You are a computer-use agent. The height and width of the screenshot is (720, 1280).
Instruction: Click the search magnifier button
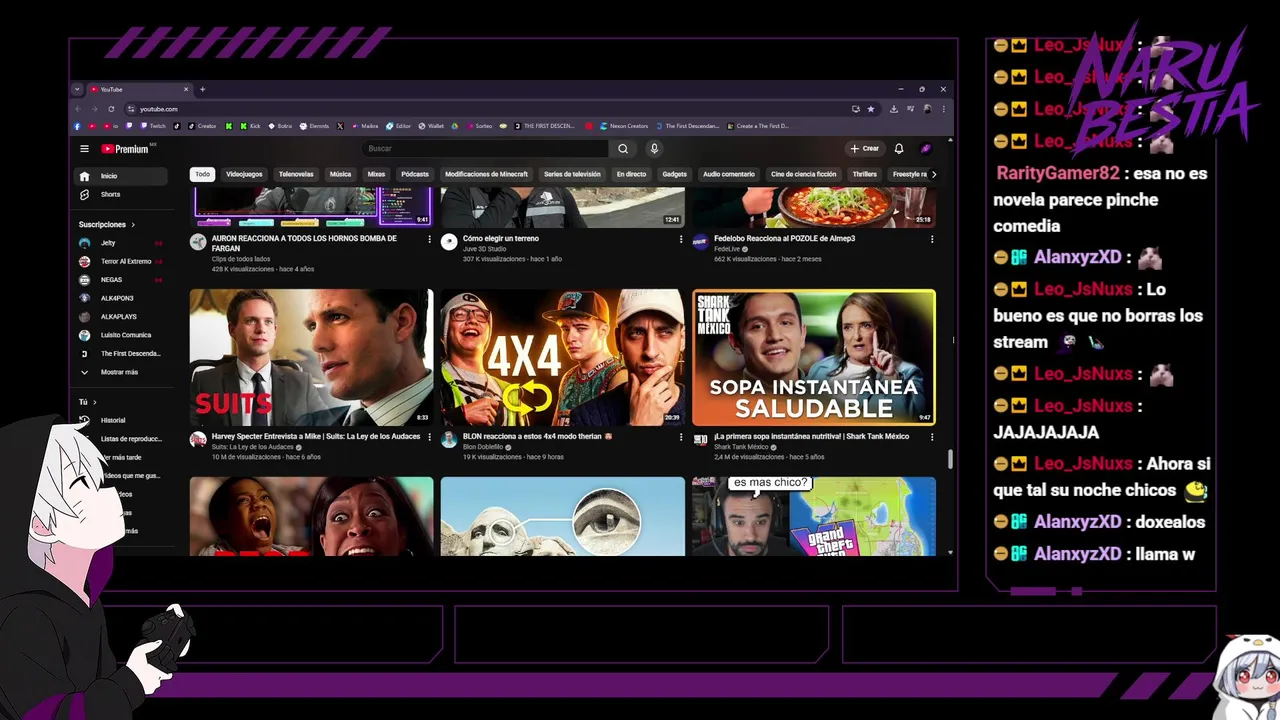(x=623, y=149)
